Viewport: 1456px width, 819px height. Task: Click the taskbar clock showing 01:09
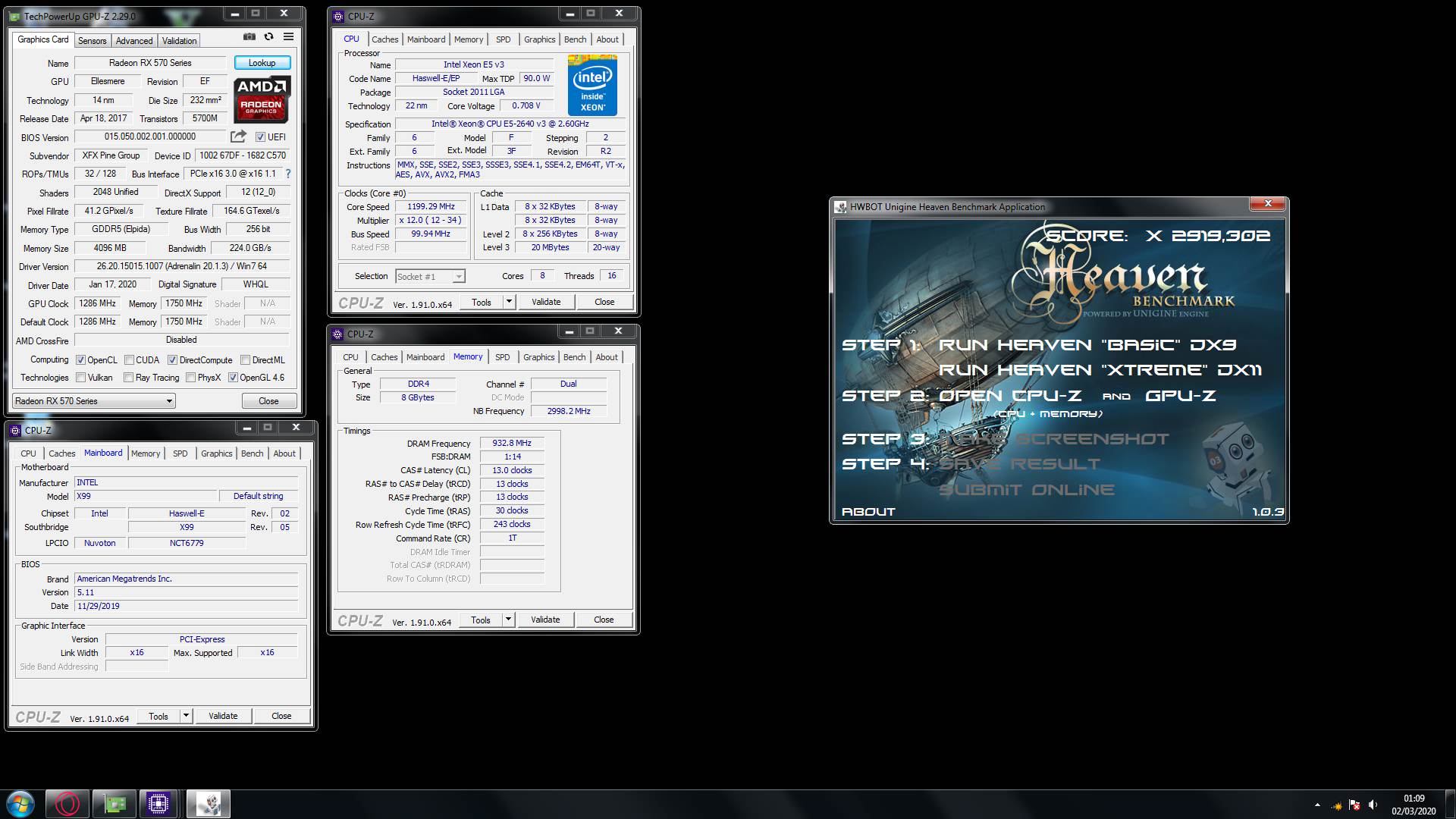1414,805
